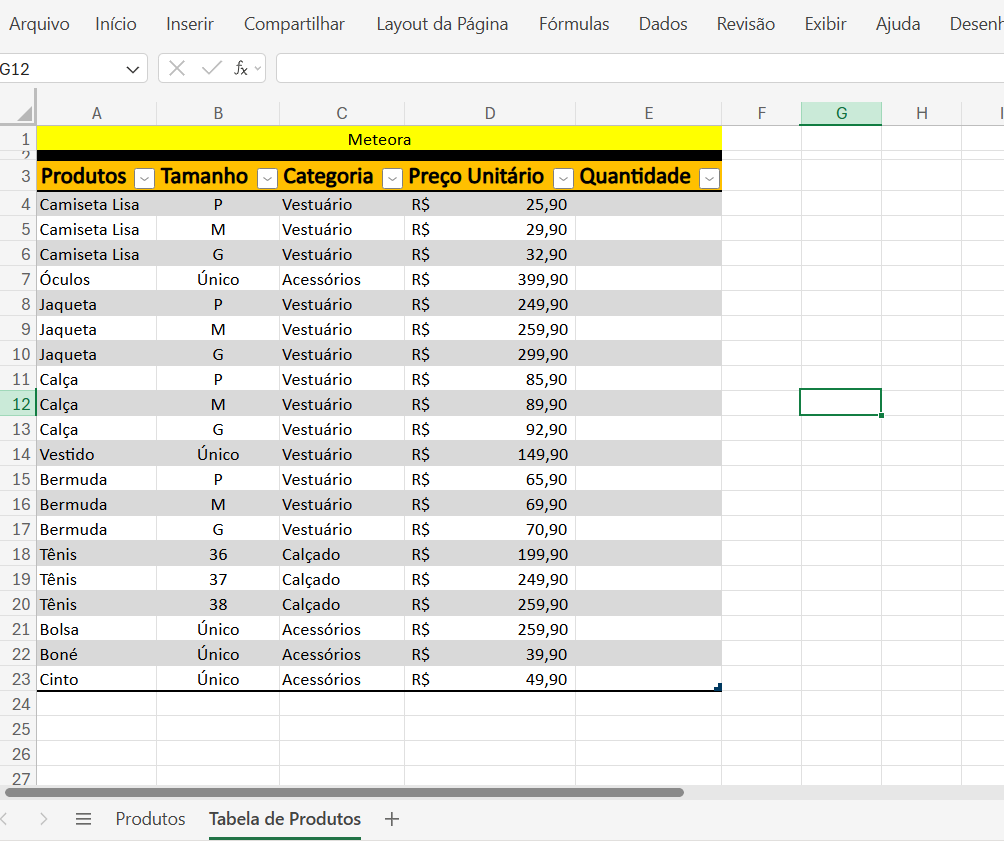Open the Preço Unitário filter dropdown
This screenshot has width=1004, height=842.
click(563, 177)
